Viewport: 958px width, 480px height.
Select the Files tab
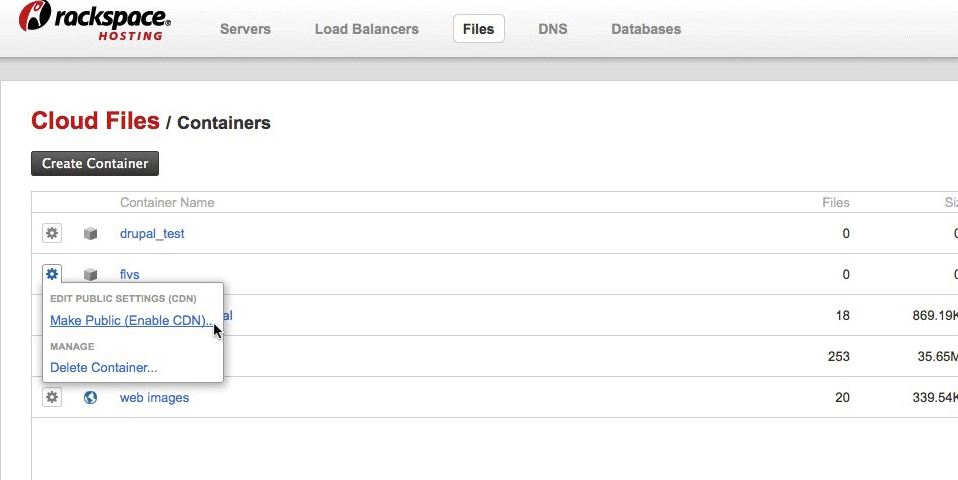pos(478,29)
